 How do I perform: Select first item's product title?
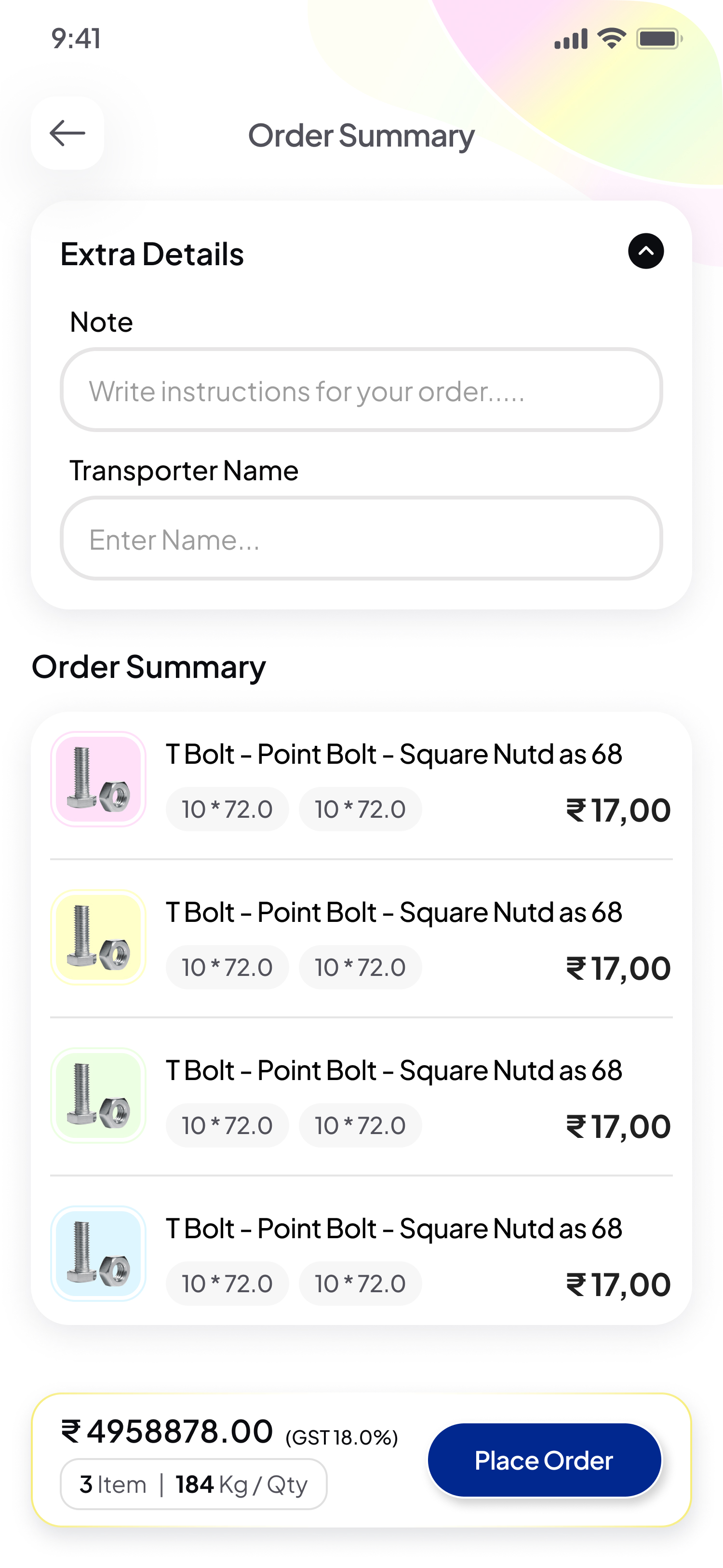394,754
